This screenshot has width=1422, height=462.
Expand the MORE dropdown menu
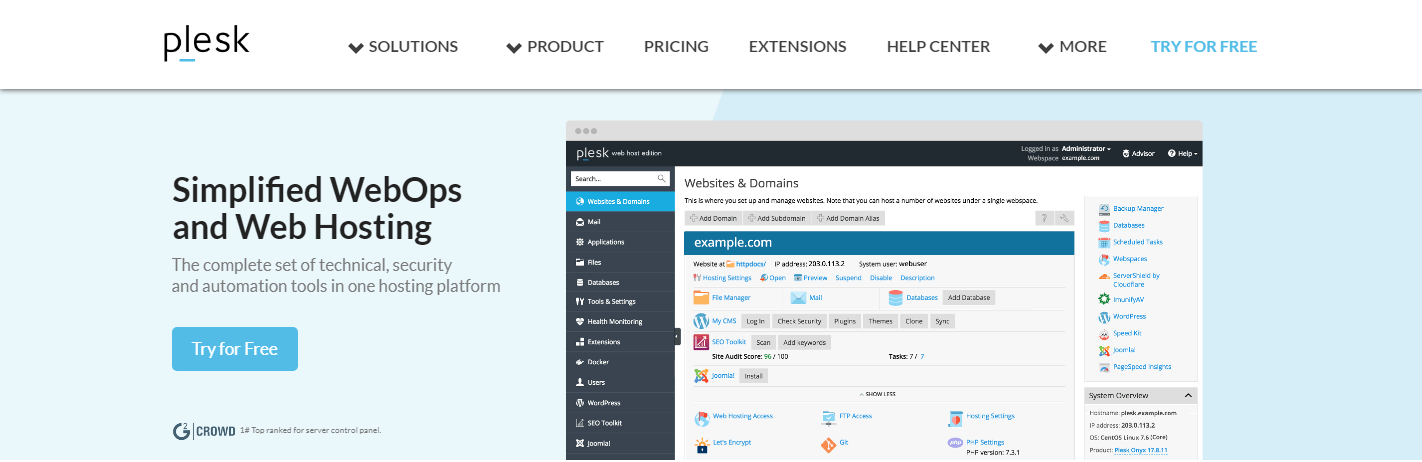1072,46
